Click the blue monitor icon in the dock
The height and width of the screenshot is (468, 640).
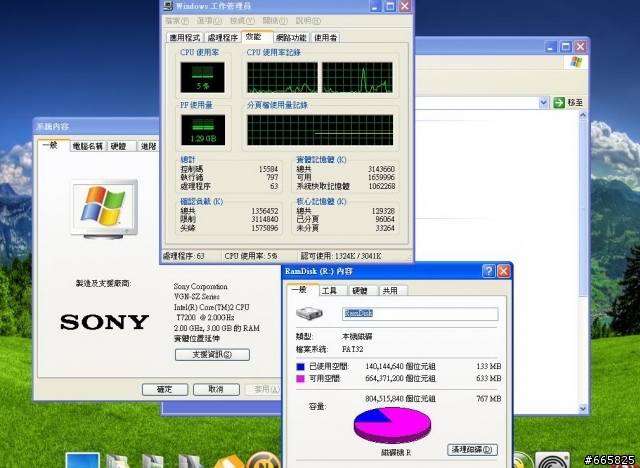pyautogui.click(x=82, y=460)
